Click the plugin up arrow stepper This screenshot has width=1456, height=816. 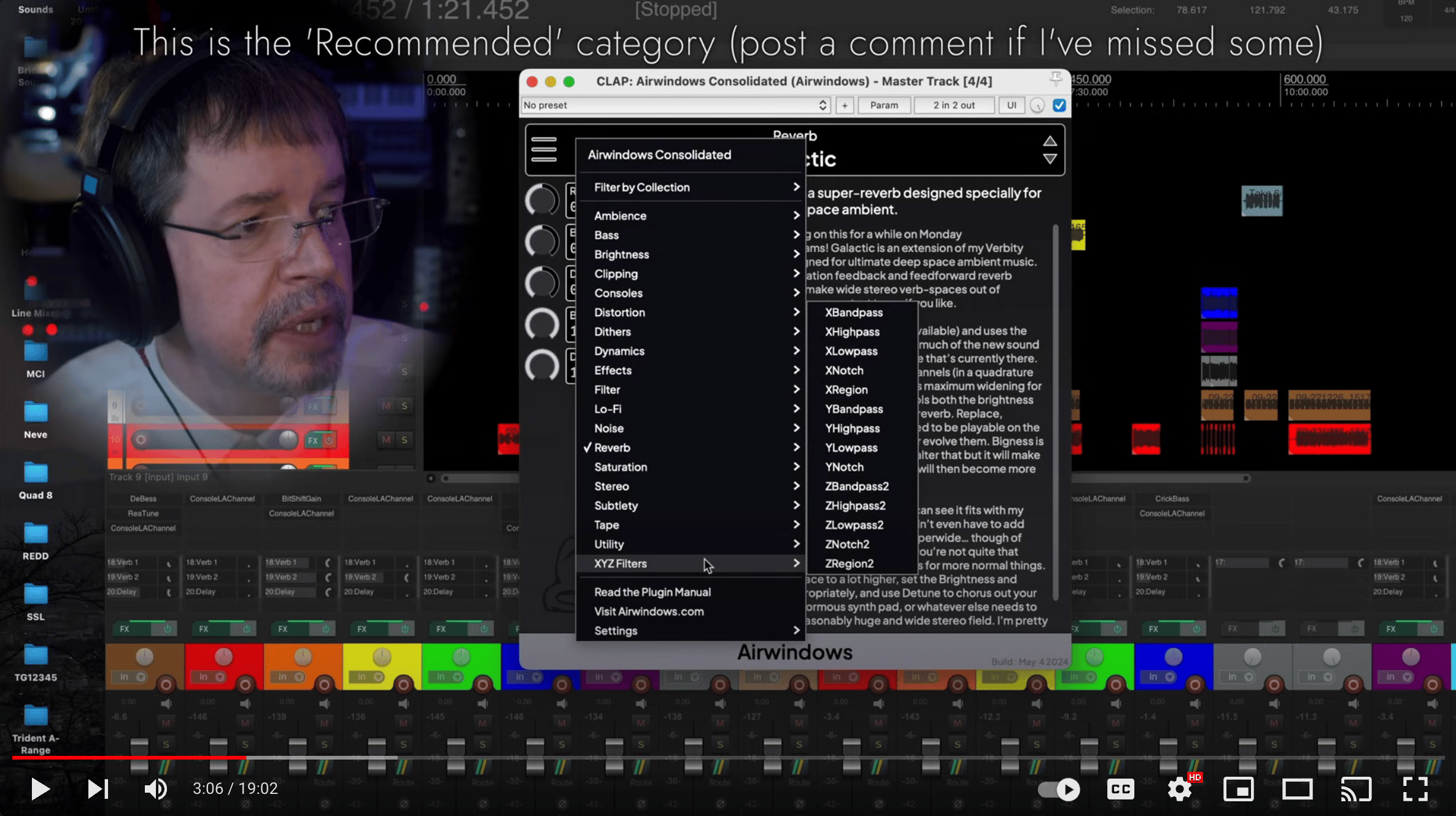coord(1050,141)
